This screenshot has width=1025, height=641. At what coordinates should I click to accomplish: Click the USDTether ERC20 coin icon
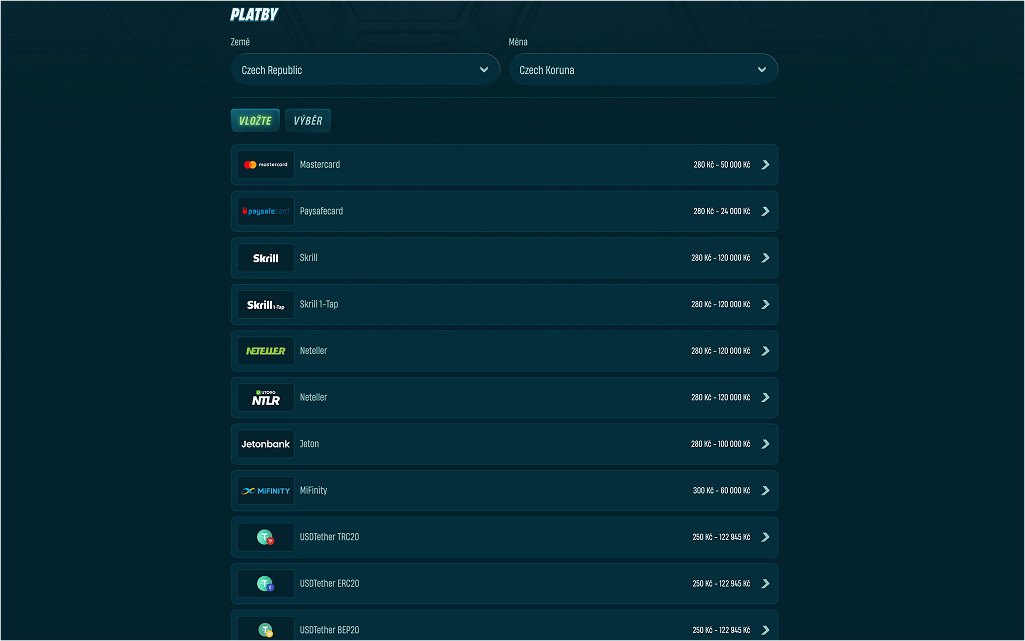pyautogui.click(x=265, y=583)
